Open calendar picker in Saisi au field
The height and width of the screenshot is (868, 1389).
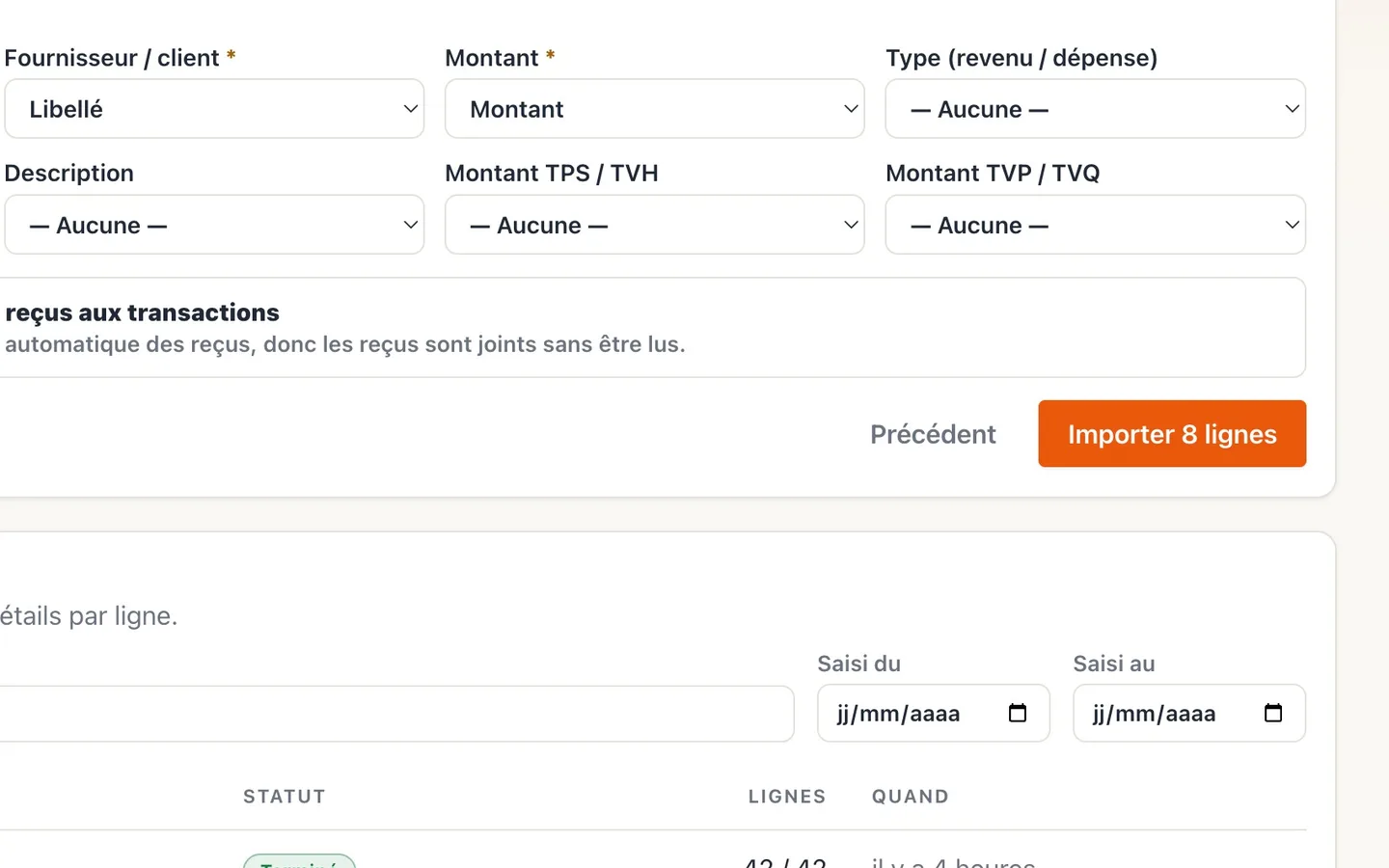click(x=1273, y=713)
